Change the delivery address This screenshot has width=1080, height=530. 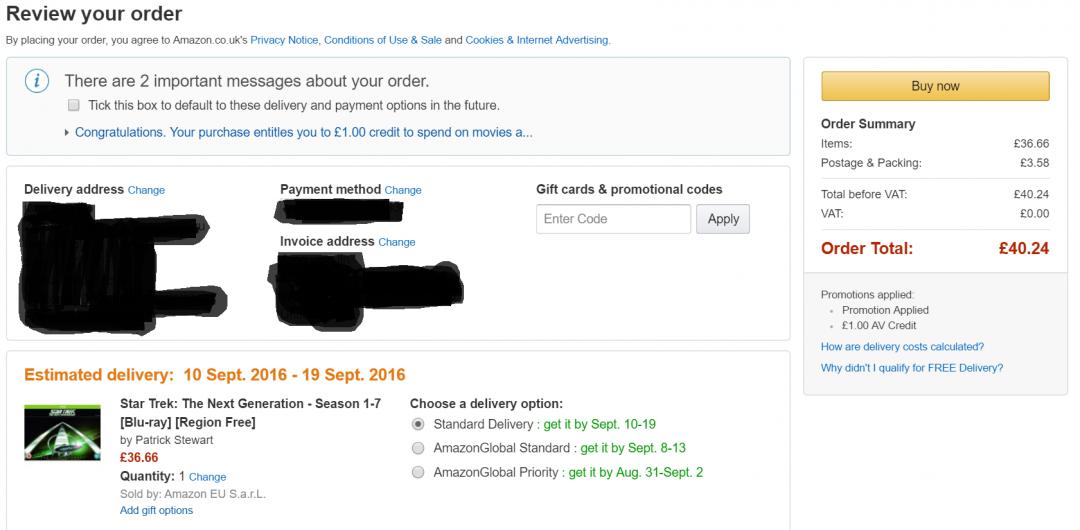tap(146, 190)
